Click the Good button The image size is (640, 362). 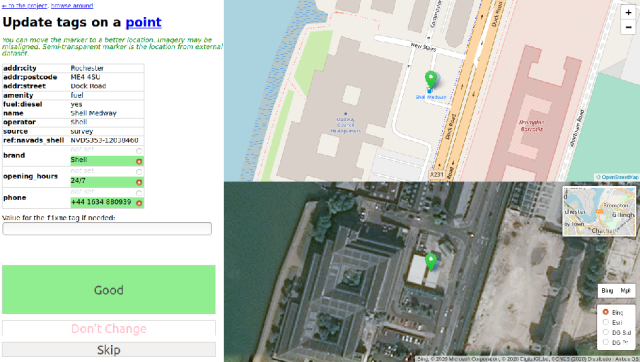coord(109,290)
